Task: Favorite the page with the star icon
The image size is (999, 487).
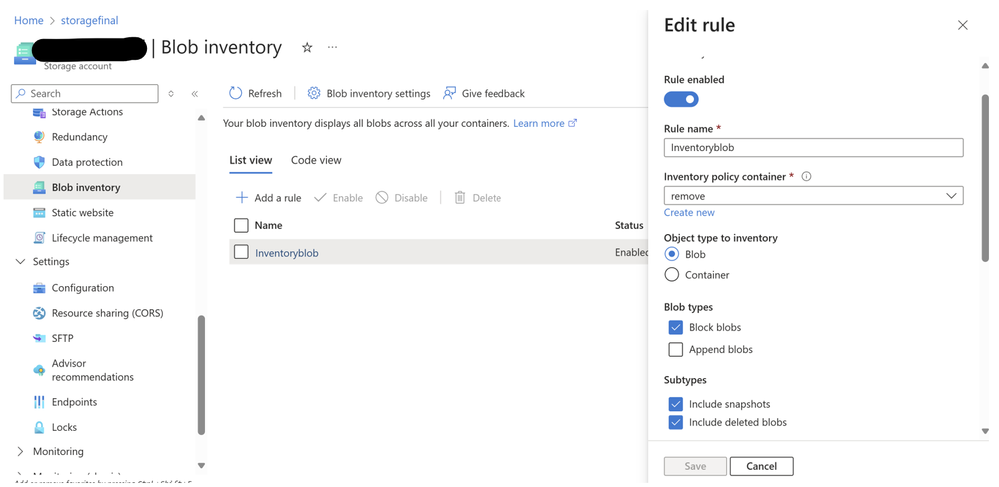Action: tap(307, 47)
